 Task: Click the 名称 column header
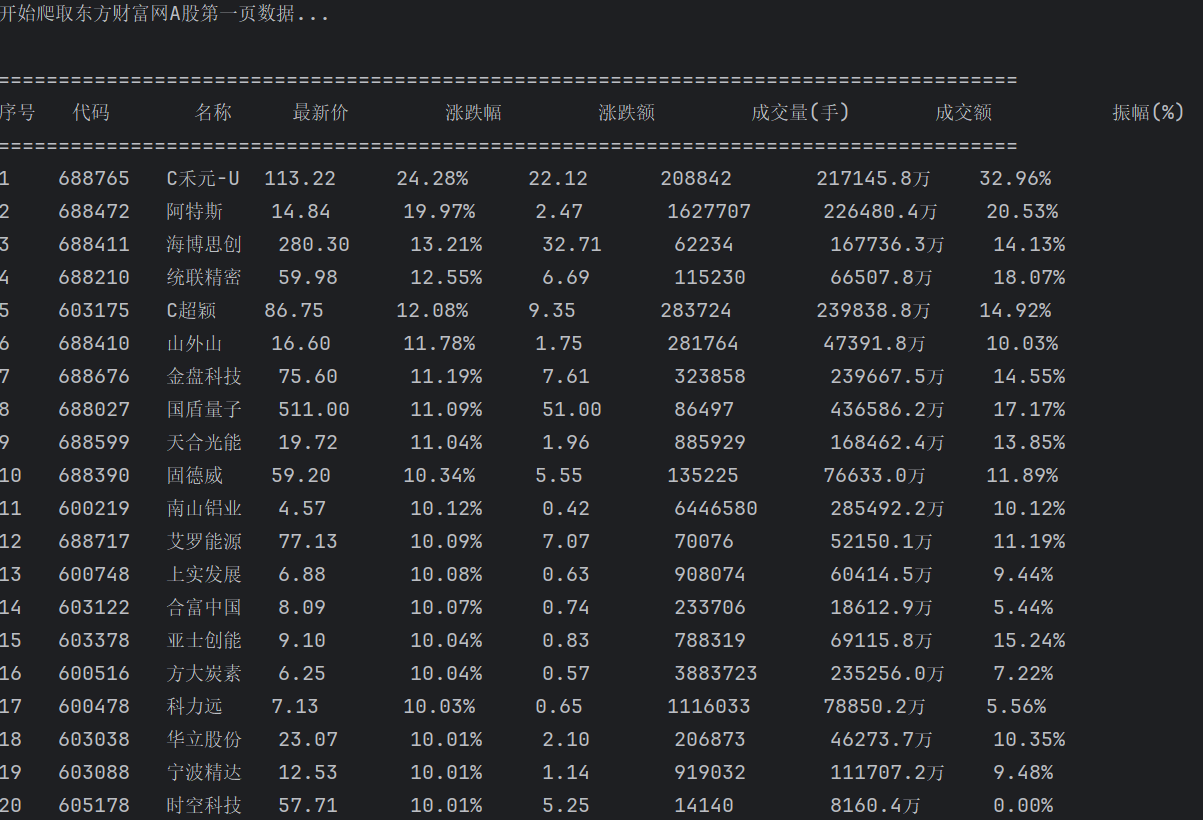(x=213, y=113)
